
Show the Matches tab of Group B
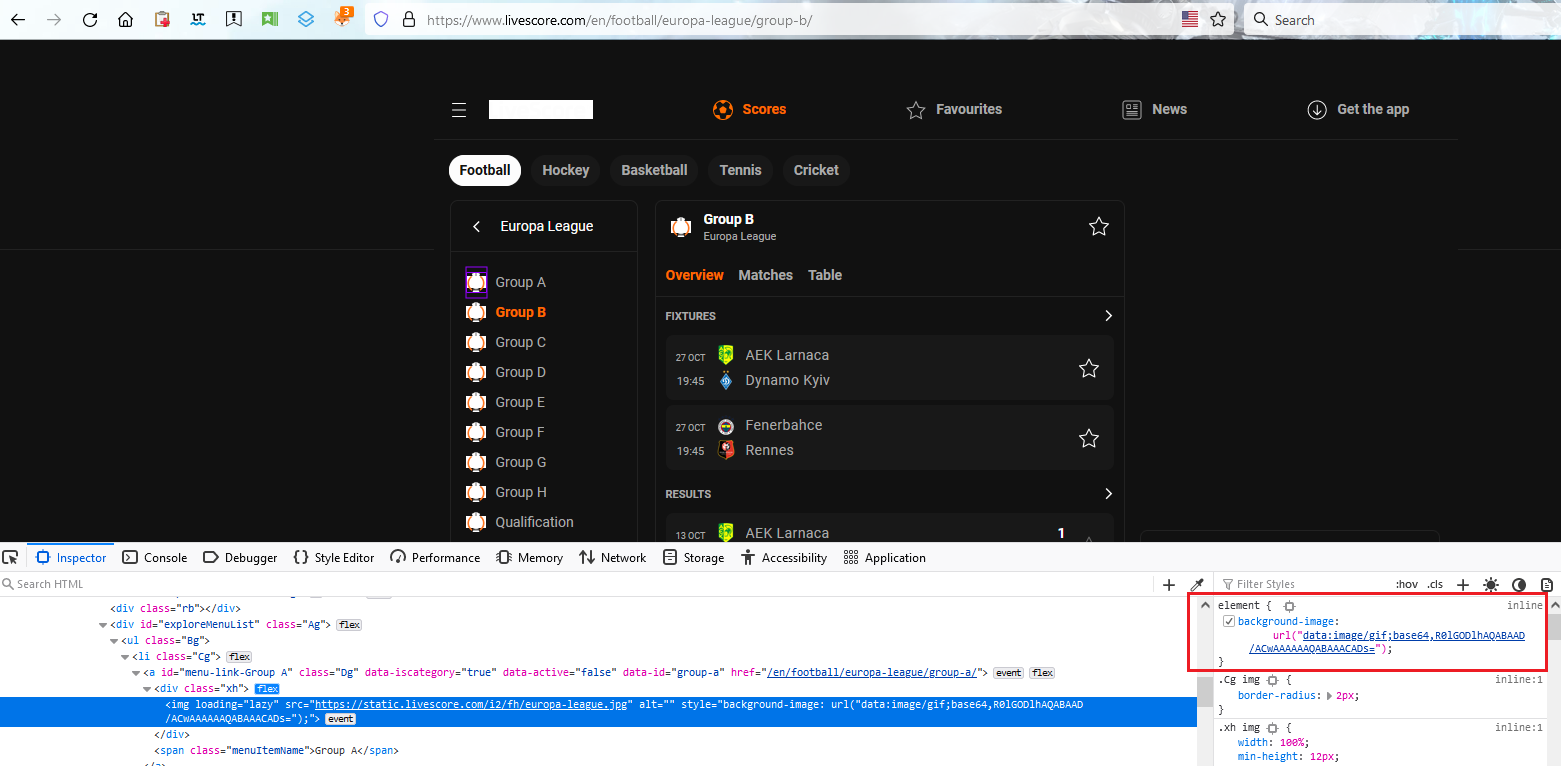click(x=765, y=275)
